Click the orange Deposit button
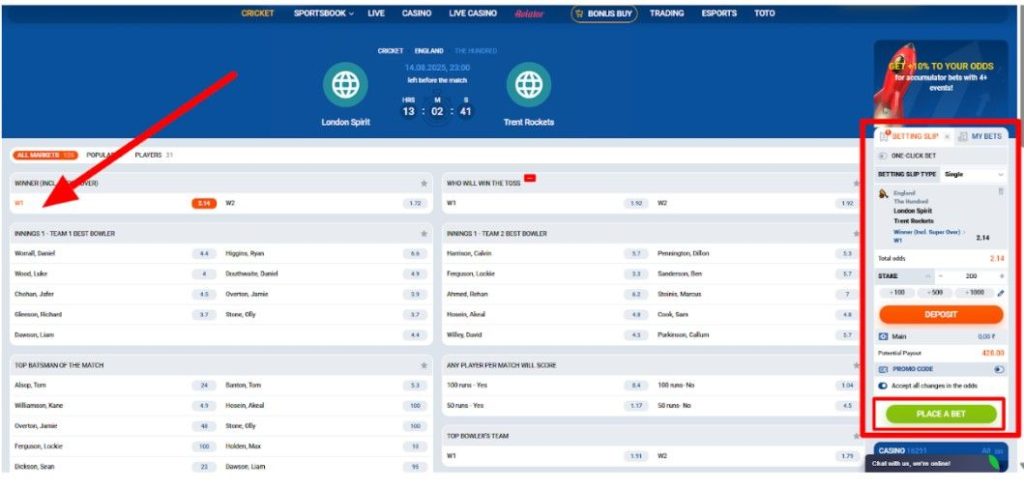This screenshot has width=1024, height=488. click(x=940, y=314)
